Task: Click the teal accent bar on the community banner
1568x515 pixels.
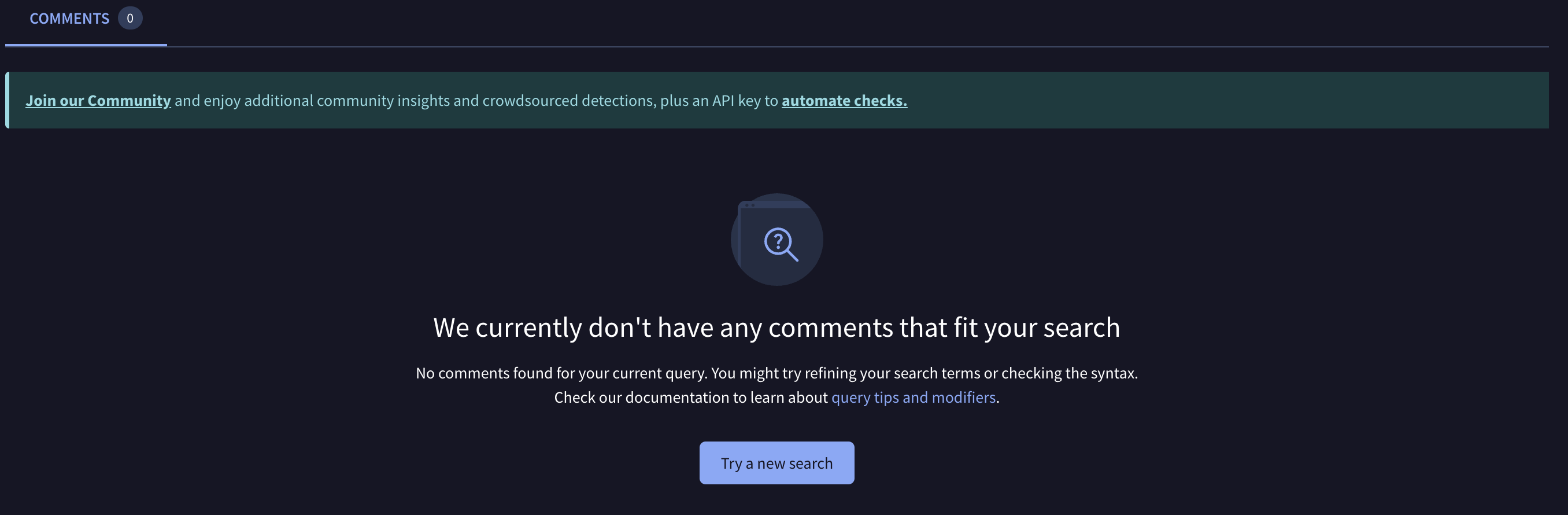Action: 8,100
